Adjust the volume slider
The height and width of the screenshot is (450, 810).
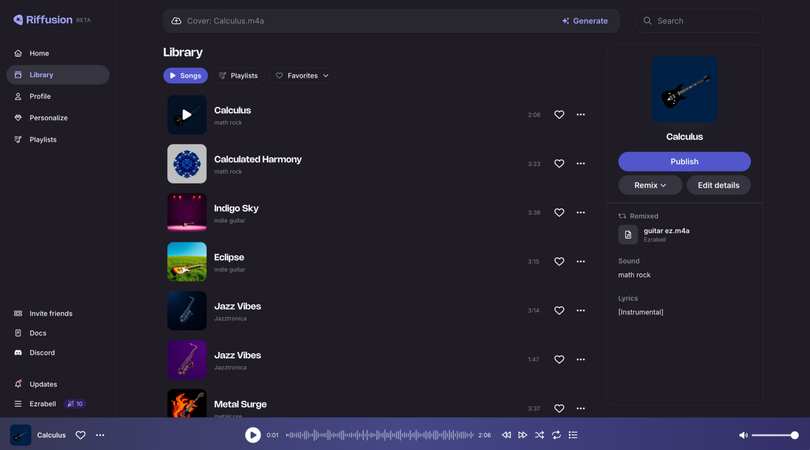click(x=775, y=435)
